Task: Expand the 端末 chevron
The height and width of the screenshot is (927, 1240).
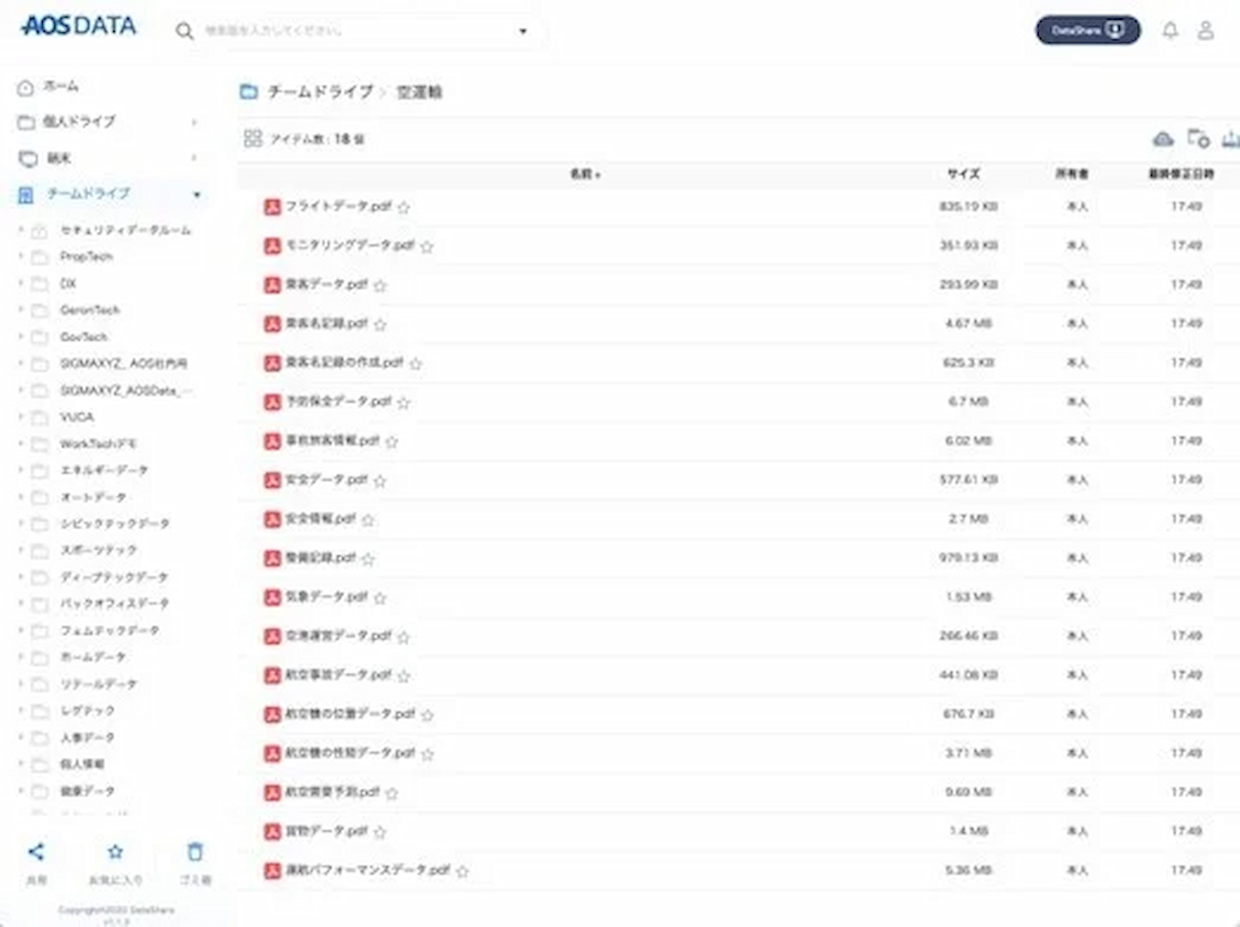Action: coord(194,158)
